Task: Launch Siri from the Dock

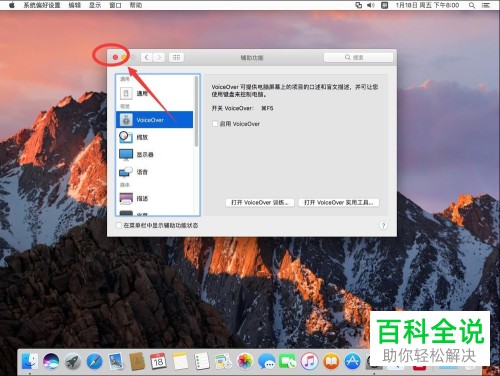Action: pos(51,361)
